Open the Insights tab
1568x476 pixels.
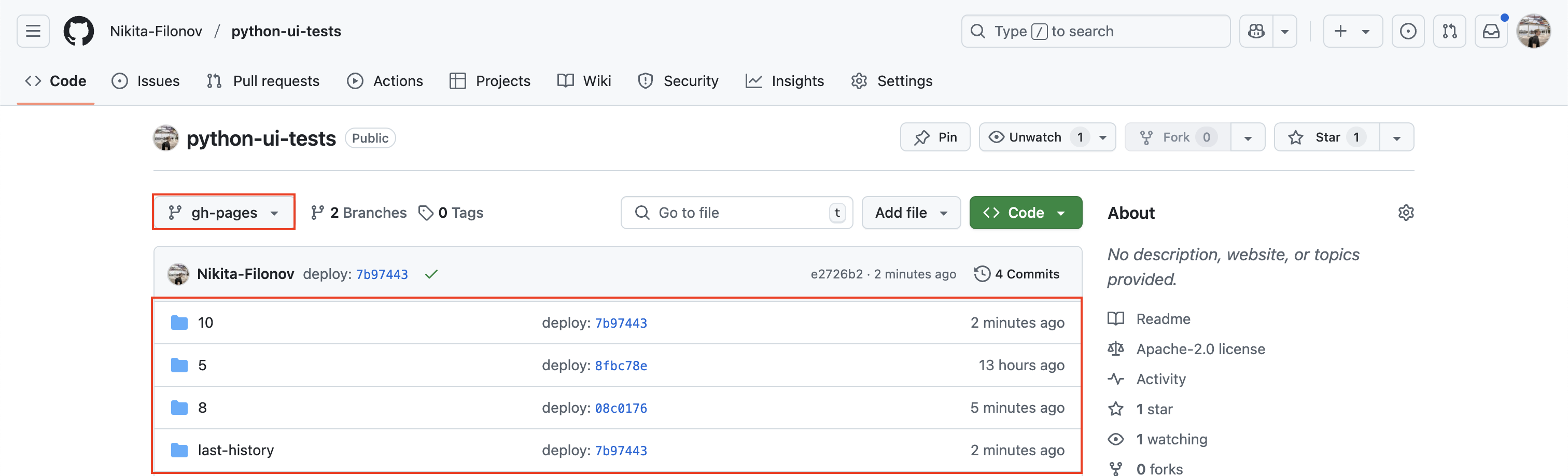(x=785, y=81)
